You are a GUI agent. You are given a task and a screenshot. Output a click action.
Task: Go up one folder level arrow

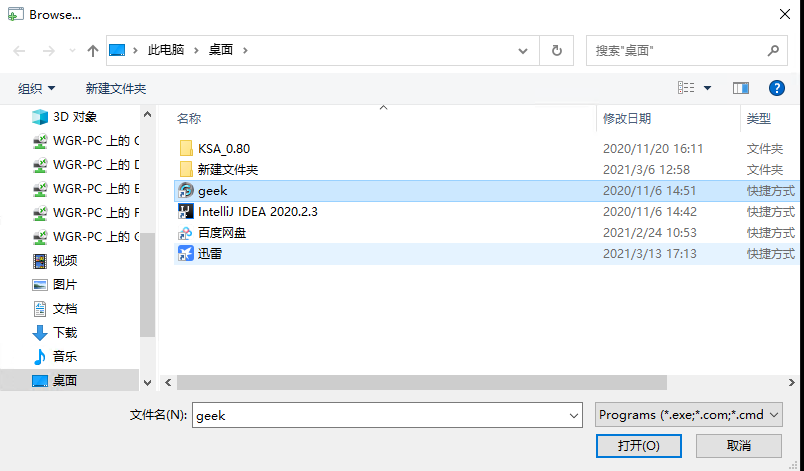coord(93,50)
